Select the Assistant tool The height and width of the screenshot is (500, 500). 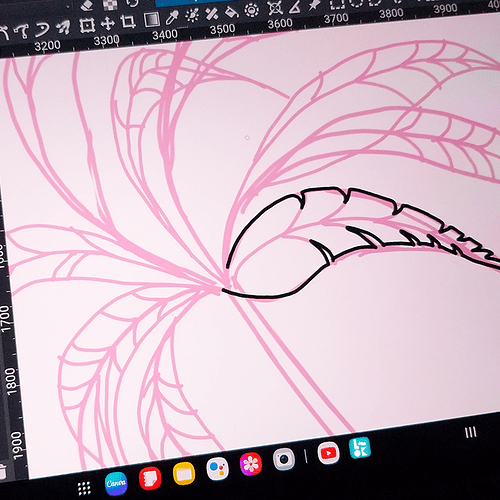(275, 8)
